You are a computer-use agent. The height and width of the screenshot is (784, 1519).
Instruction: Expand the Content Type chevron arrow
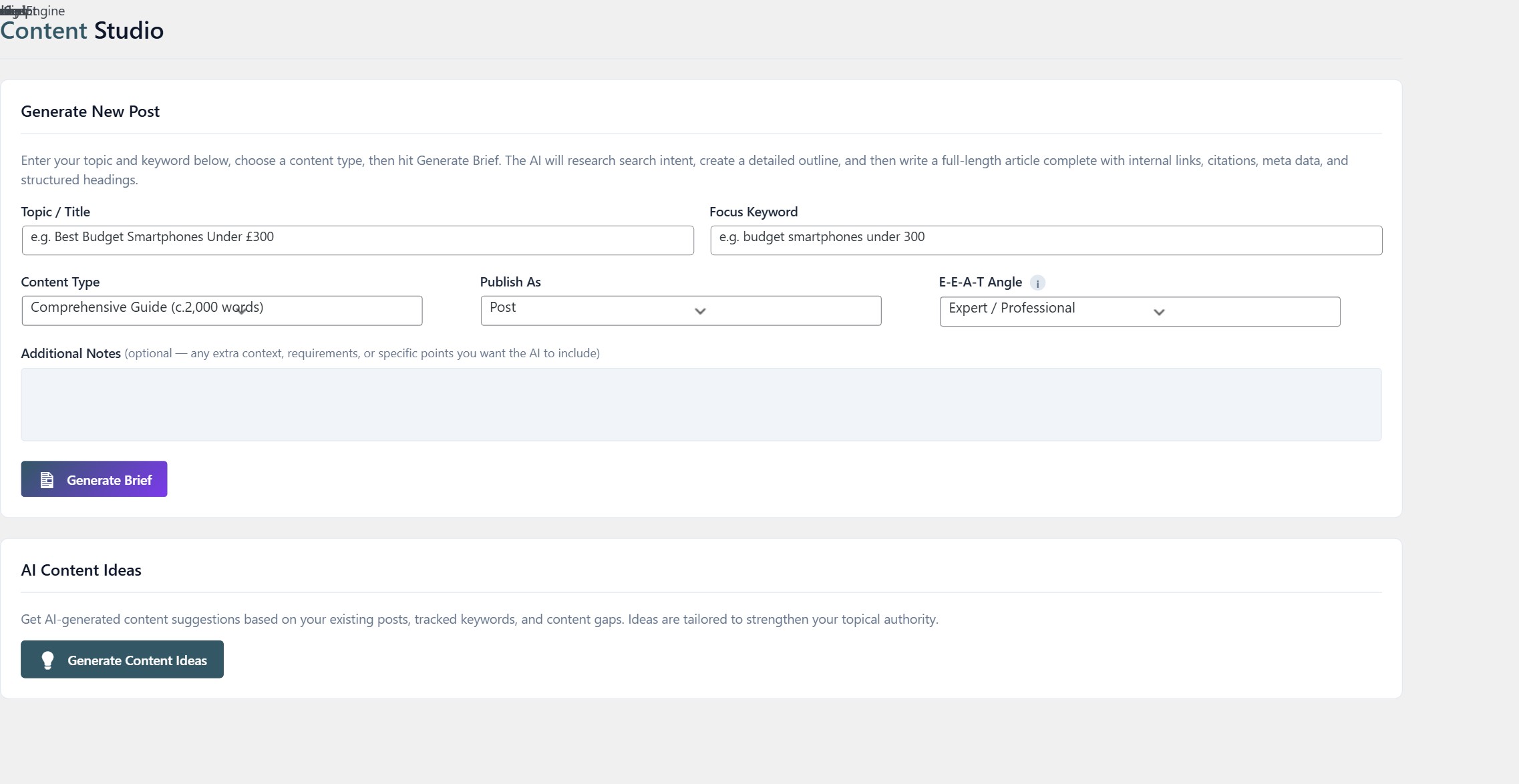240,311
